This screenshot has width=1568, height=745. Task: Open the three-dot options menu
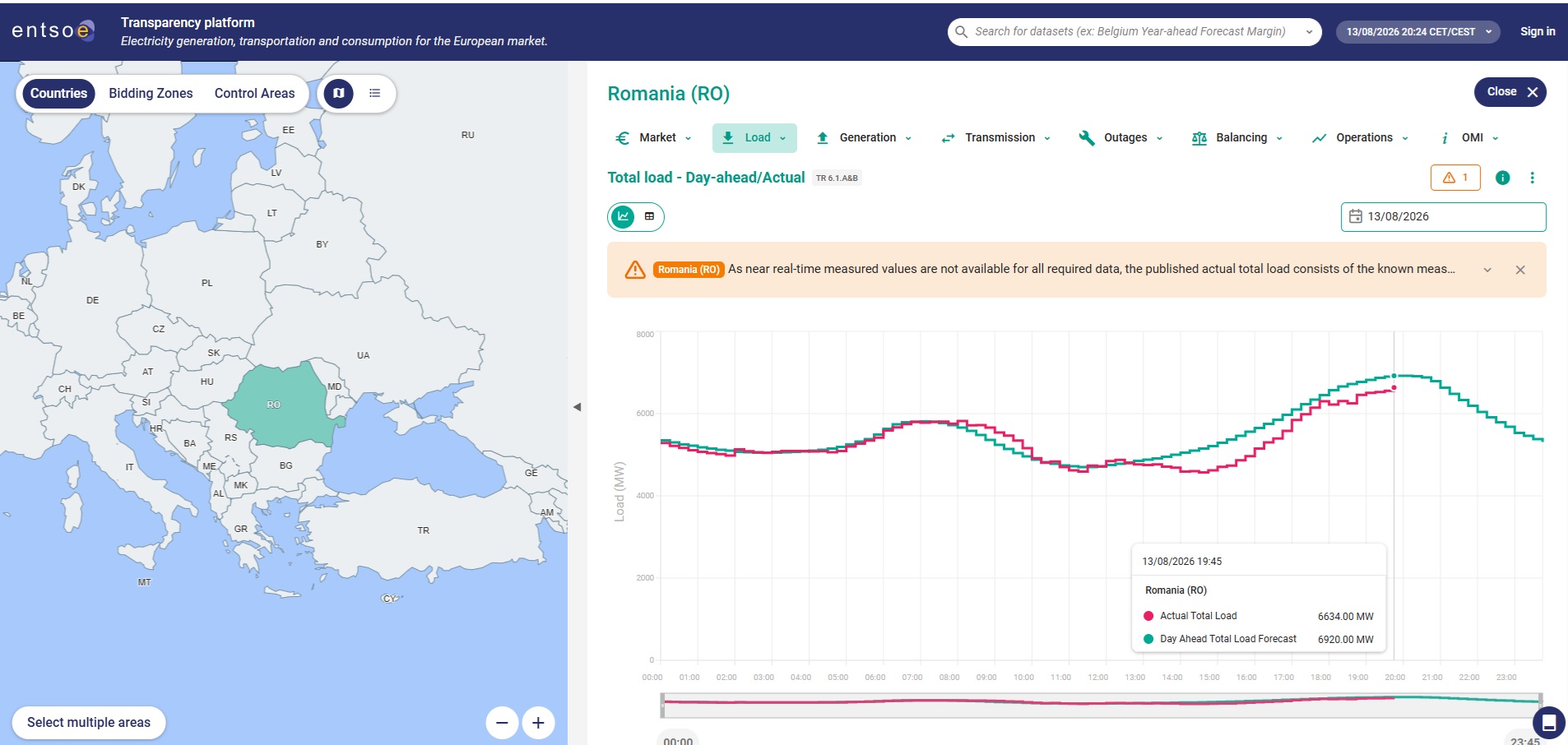pyautogui.click(x=1532, y=178)
